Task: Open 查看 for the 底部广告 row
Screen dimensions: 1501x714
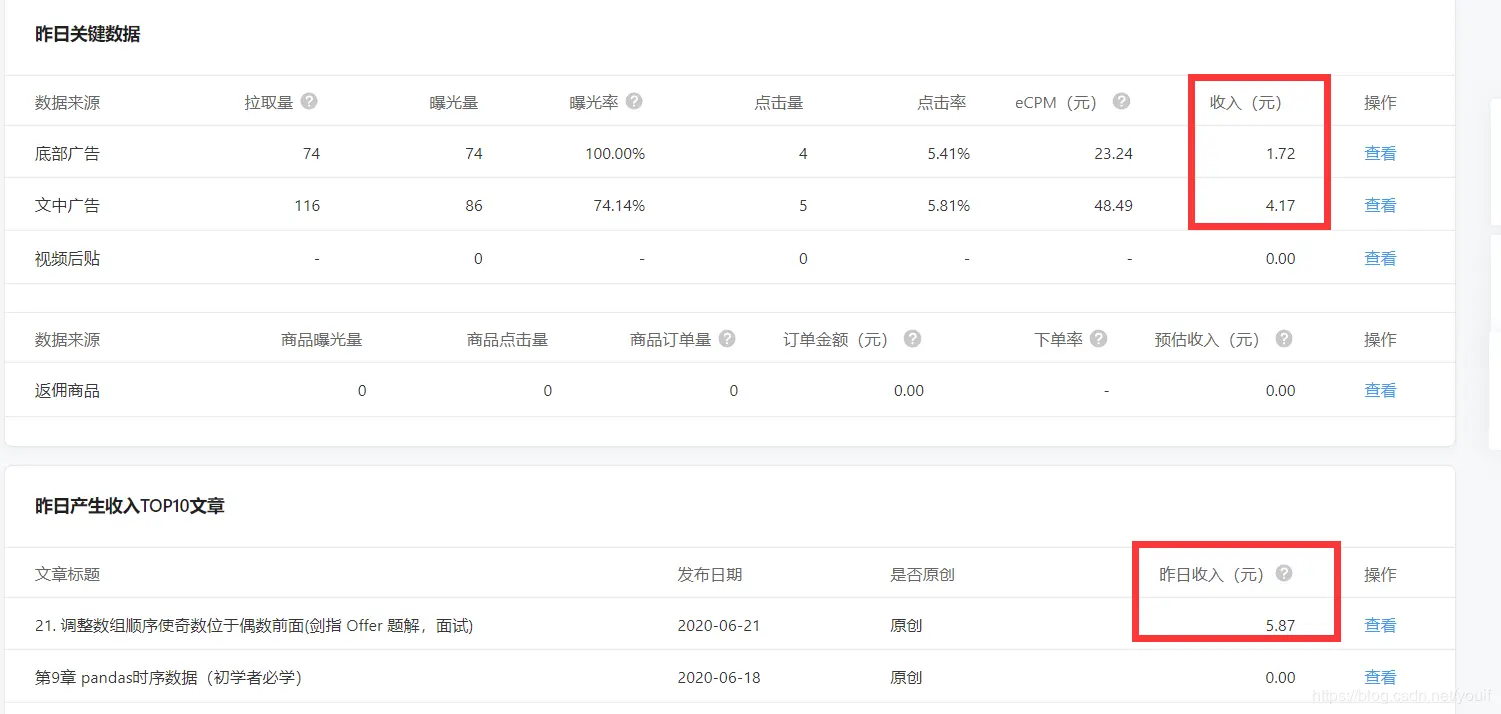Action: pos(1379,152)
